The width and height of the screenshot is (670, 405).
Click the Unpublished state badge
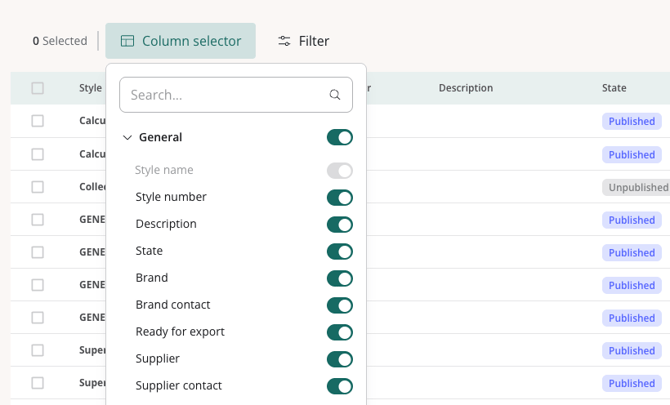point(637,187)
